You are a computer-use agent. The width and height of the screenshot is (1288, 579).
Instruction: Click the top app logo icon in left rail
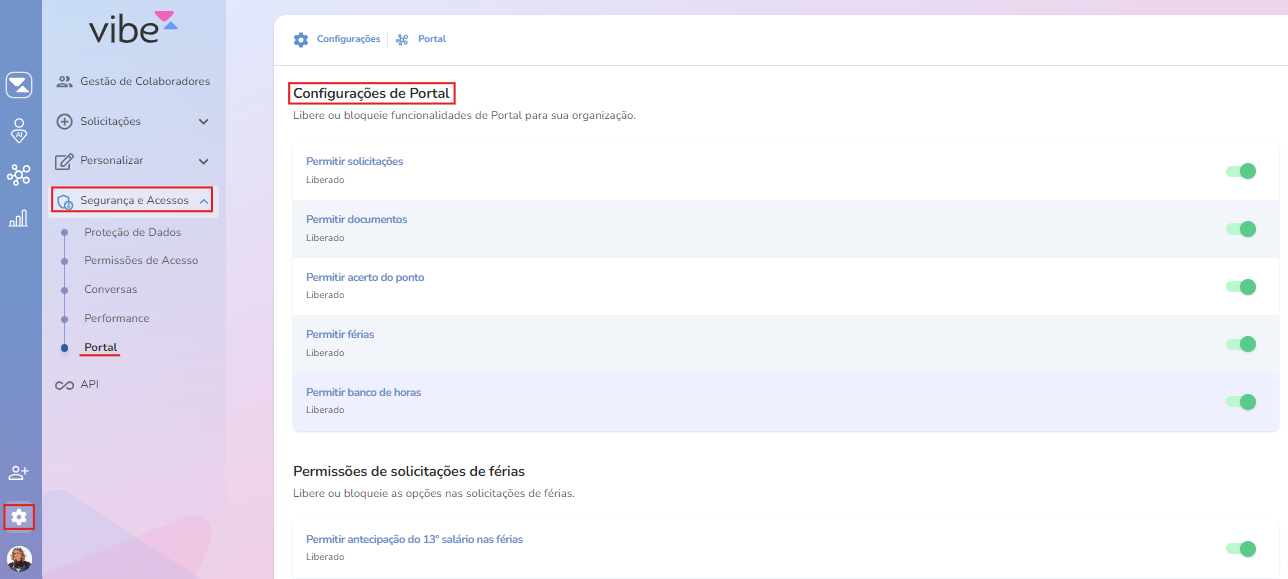[18, 86]
